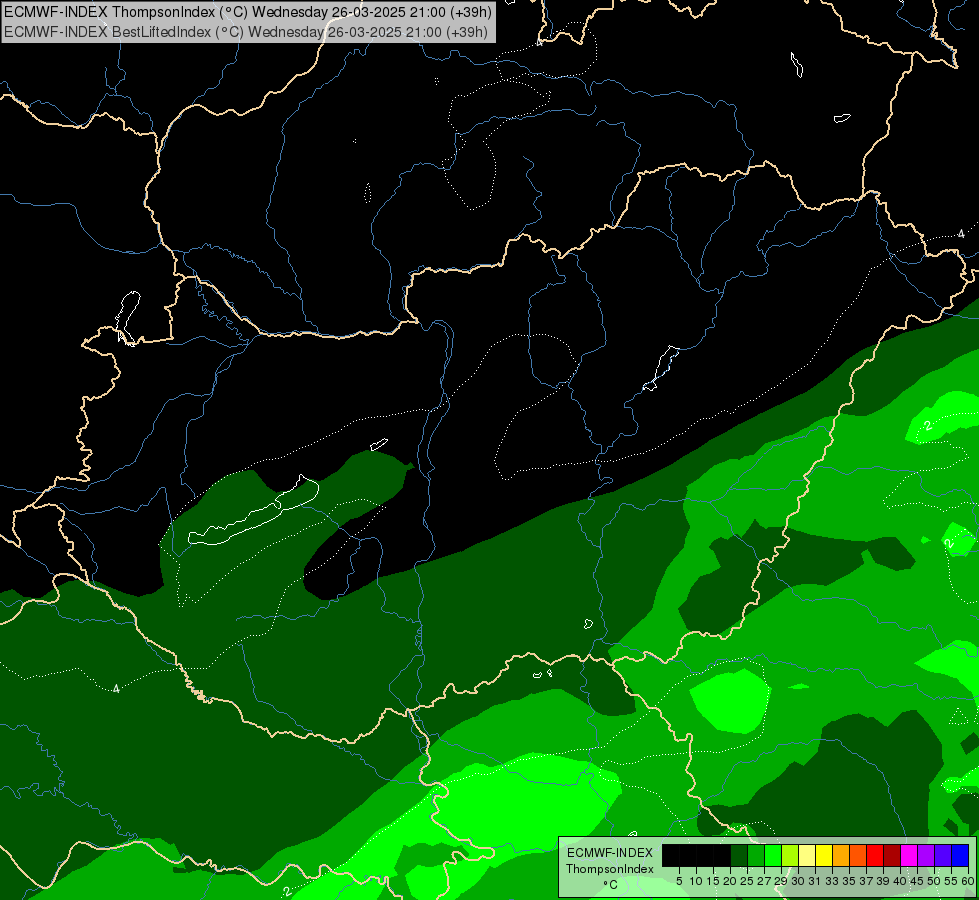This screenshot has height=900, width=979.
Task: Click the 'ECMWF-INDEX' label inside the legend
Action: point(609,853)
